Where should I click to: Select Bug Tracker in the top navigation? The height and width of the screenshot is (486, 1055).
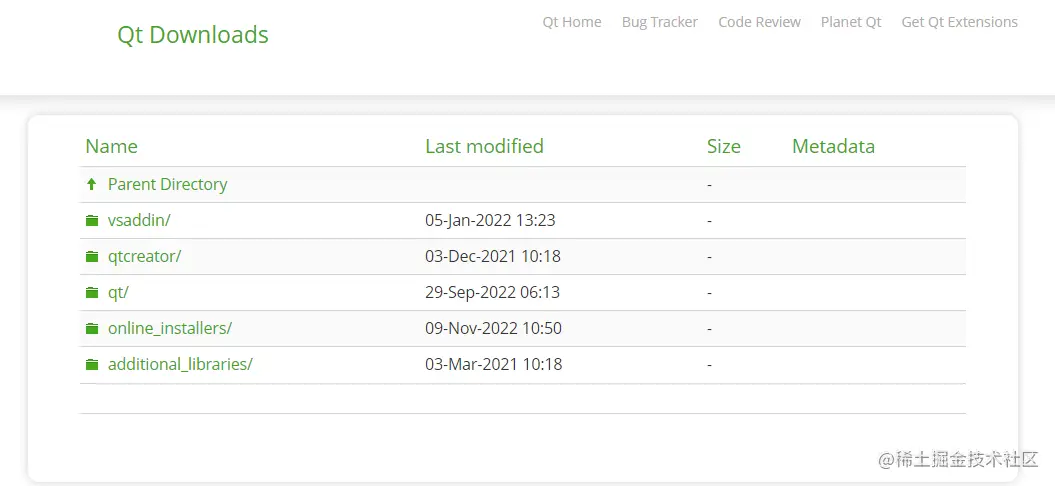[660, 22]
